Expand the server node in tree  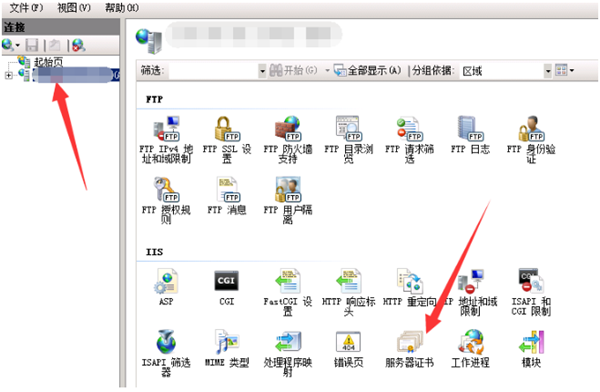click(8, 75)
